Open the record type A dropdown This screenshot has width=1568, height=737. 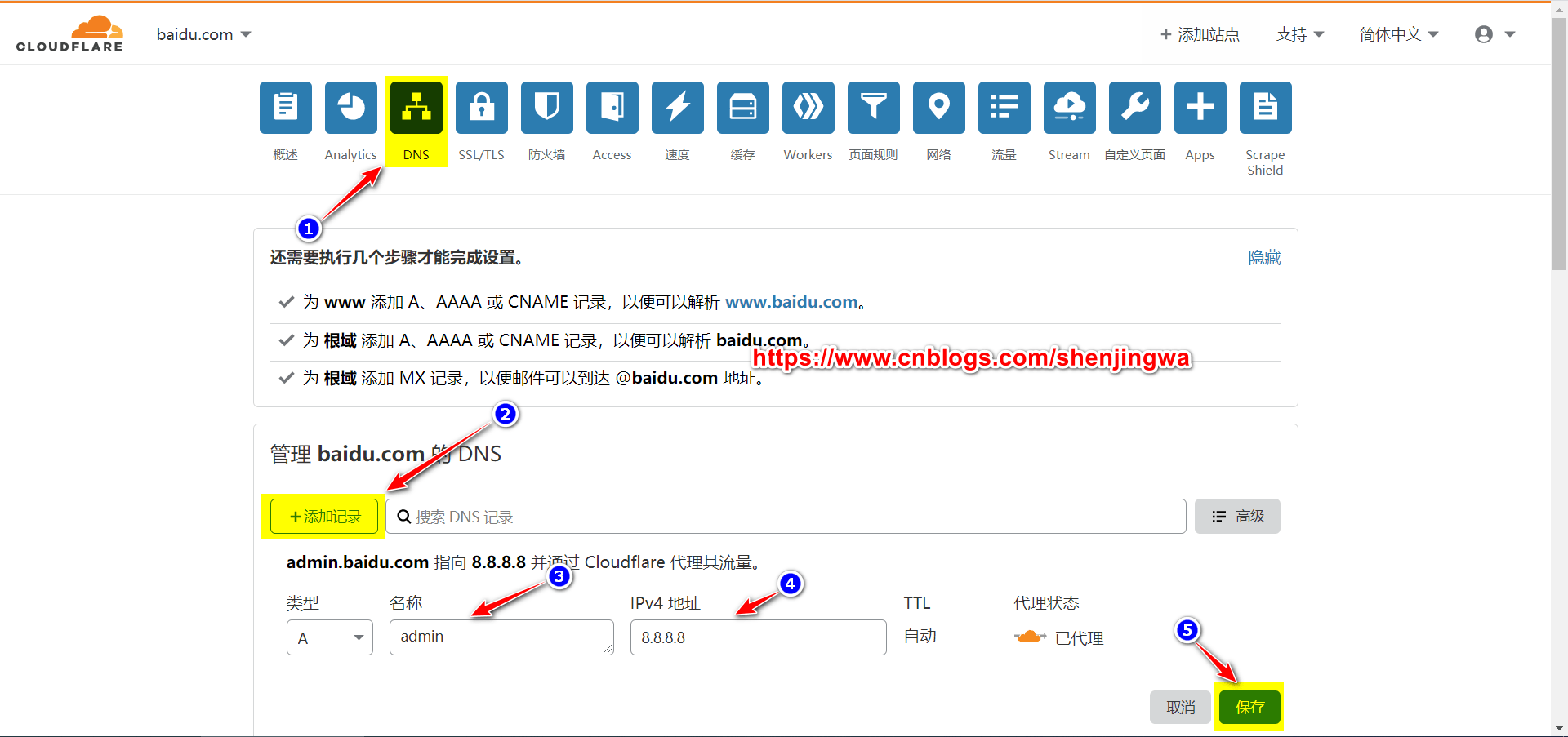330,637
